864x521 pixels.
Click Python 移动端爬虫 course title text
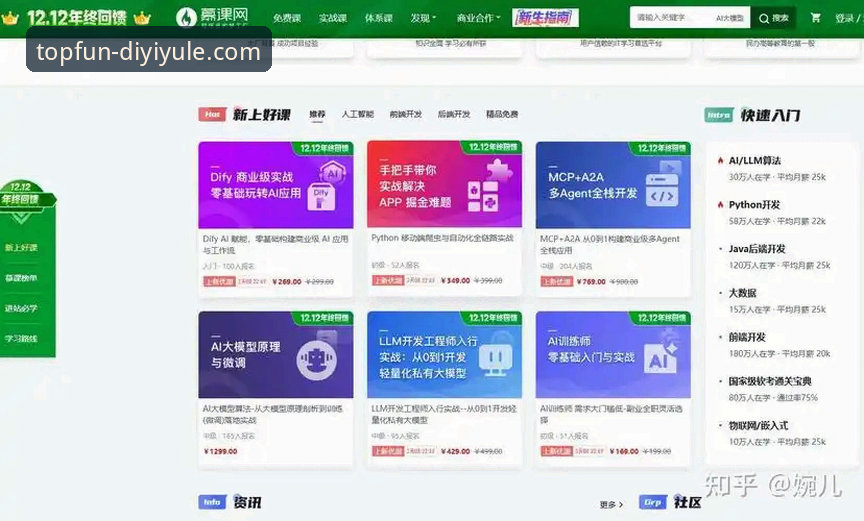click(x=442, y=238)
